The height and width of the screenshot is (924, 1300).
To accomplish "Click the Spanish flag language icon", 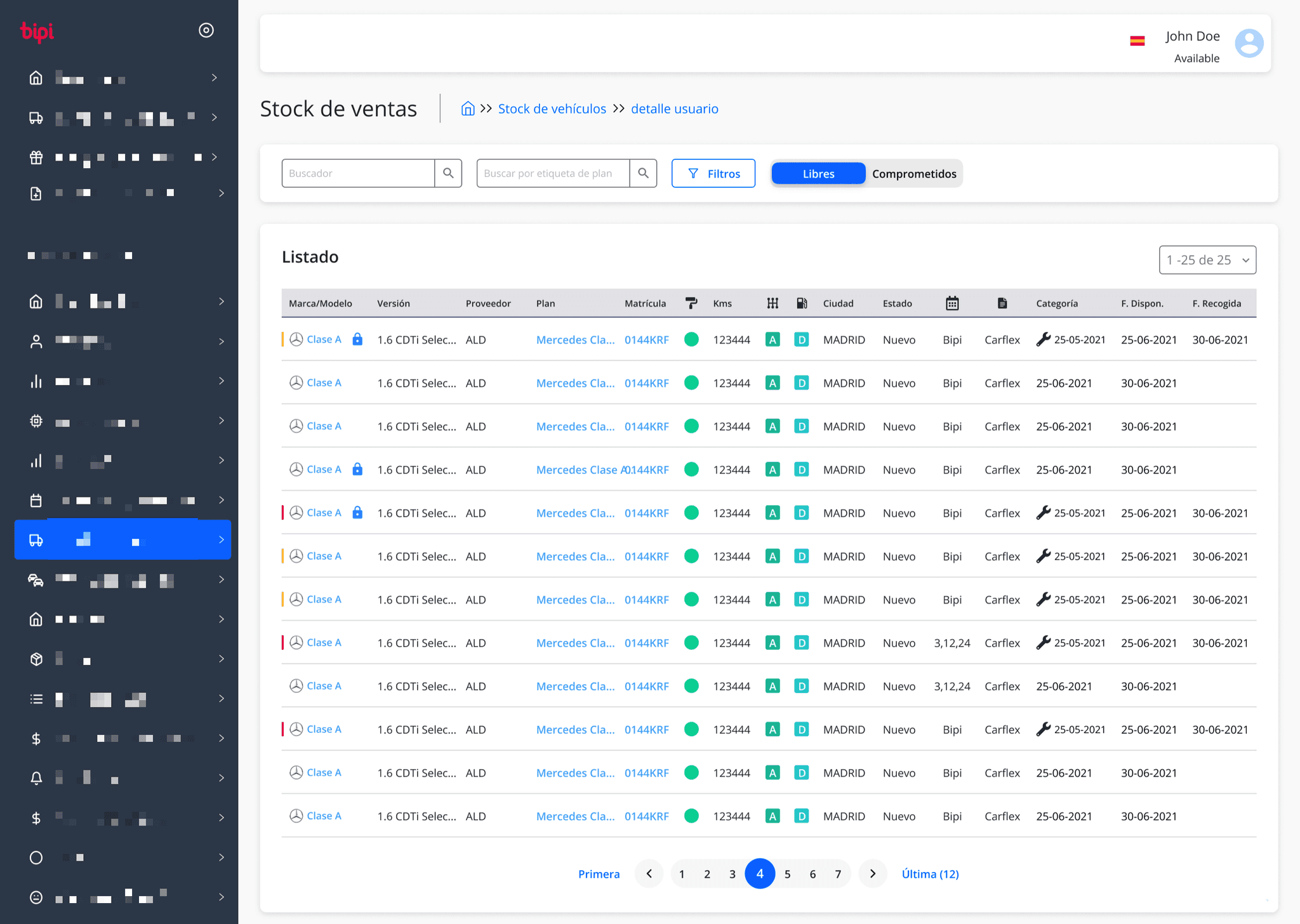I will 1137,41.
